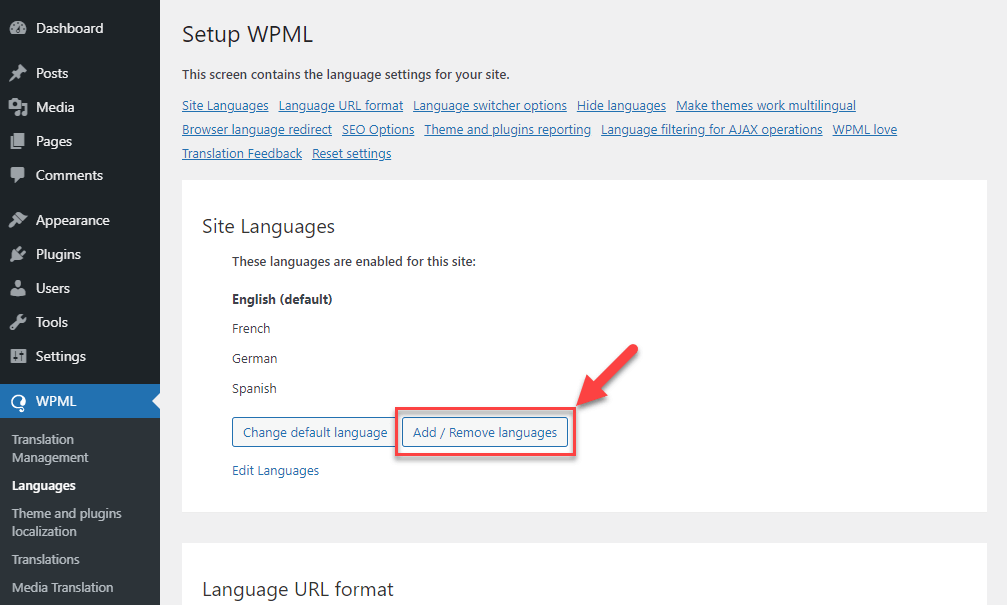Click the Tools wrench icon
Screen dimensions: 1007x605
tap(18, 322)
